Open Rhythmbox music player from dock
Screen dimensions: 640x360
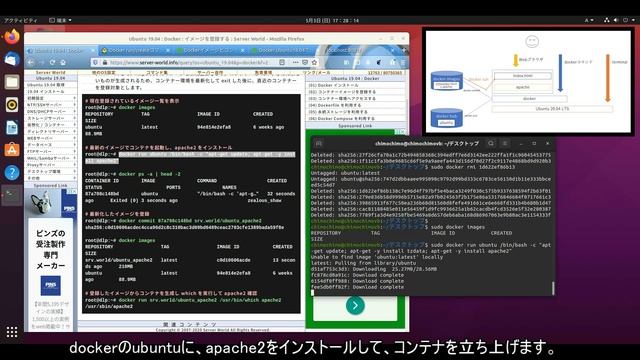click(12, 105)
